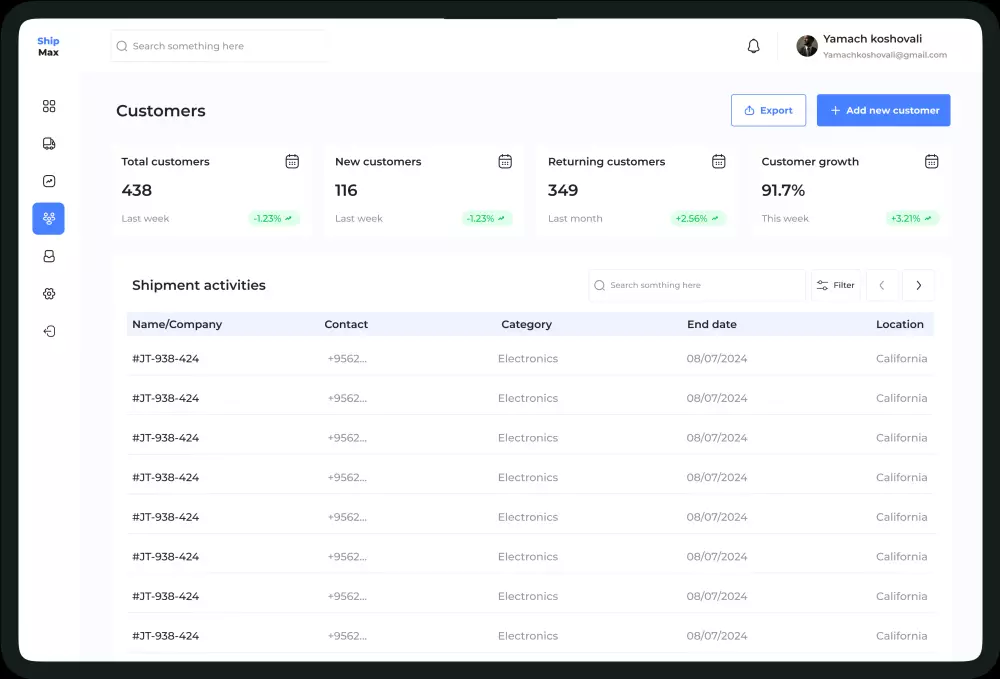1000x679 pixels.
Task: Go to next page of shipment table
Action: pyautogui.click(x=918, y=285)
